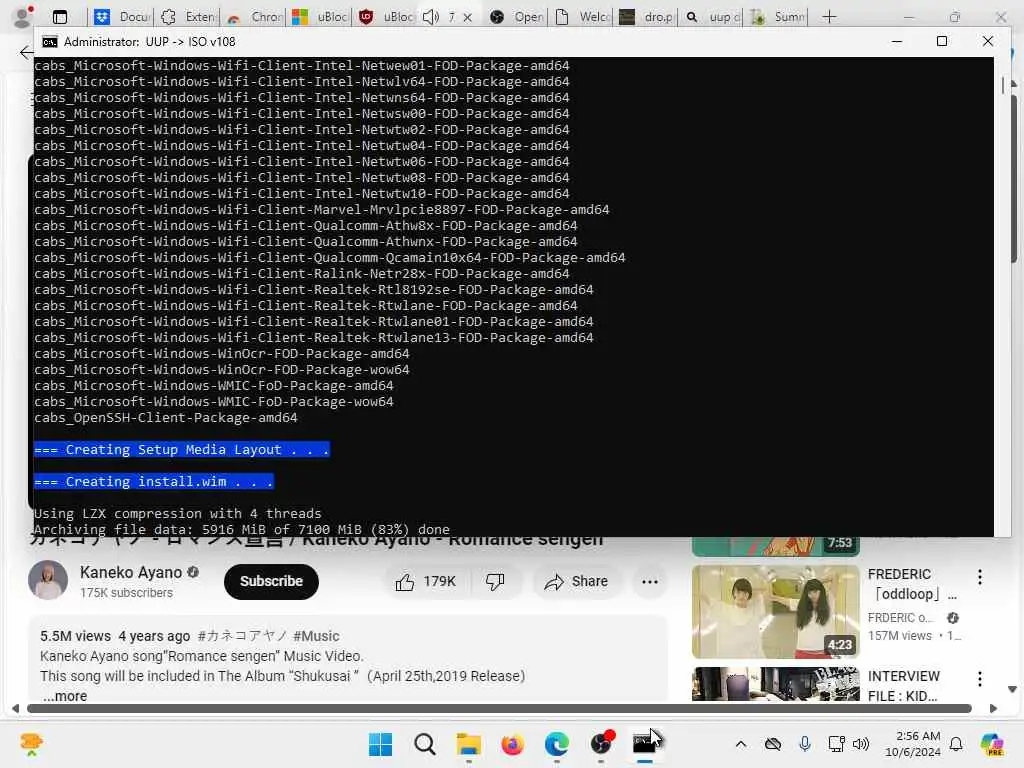Open a new browser tab

(x=829, y=17)
